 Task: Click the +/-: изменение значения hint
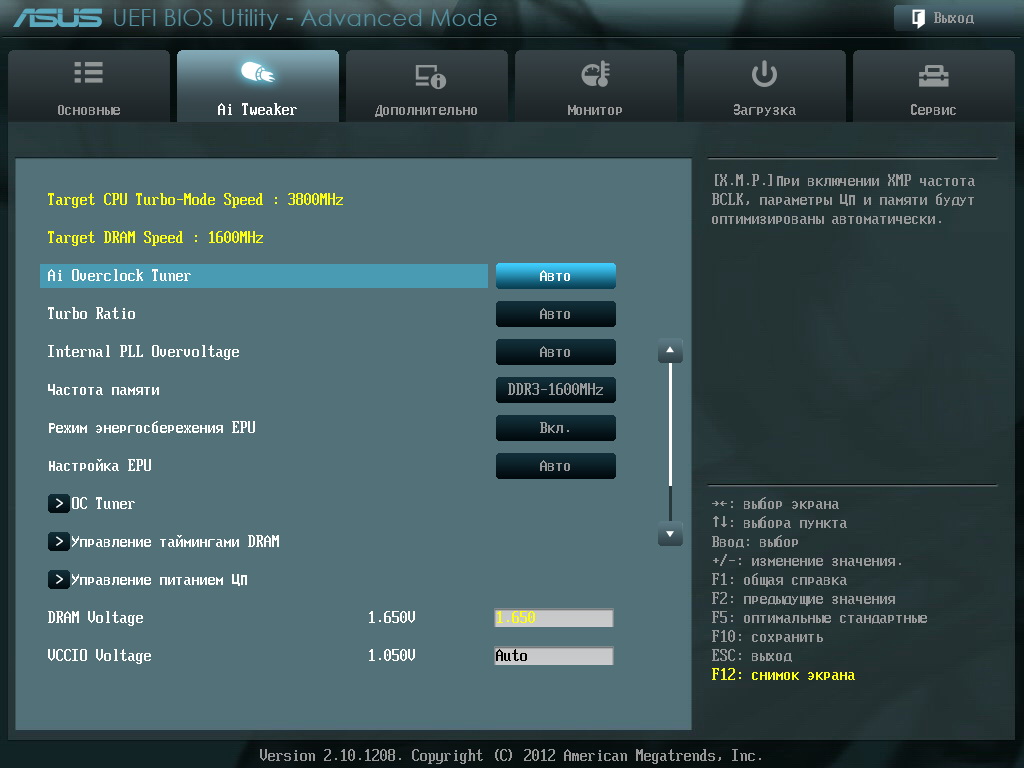pos(807,562)
